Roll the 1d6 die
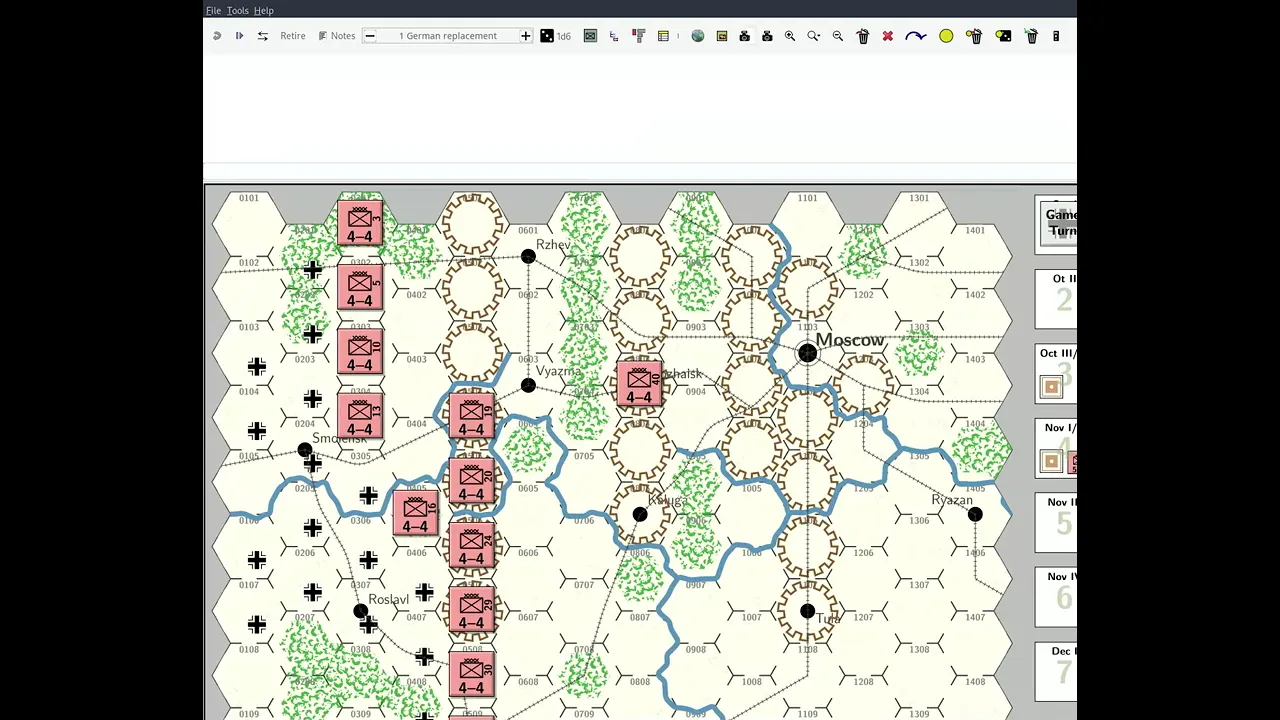Screen dimensions: 1280x720 coord(556,36)
